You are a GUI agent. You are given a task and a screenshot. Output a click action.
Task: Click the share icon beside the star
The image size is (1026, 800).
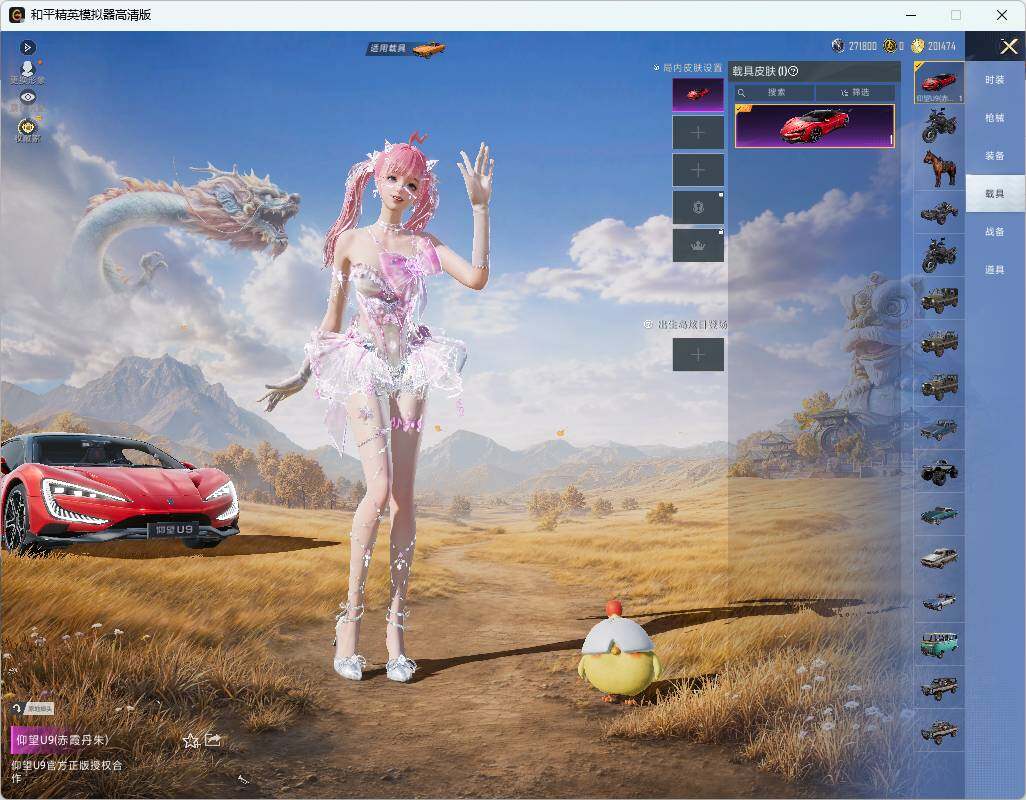pos(213,740)
